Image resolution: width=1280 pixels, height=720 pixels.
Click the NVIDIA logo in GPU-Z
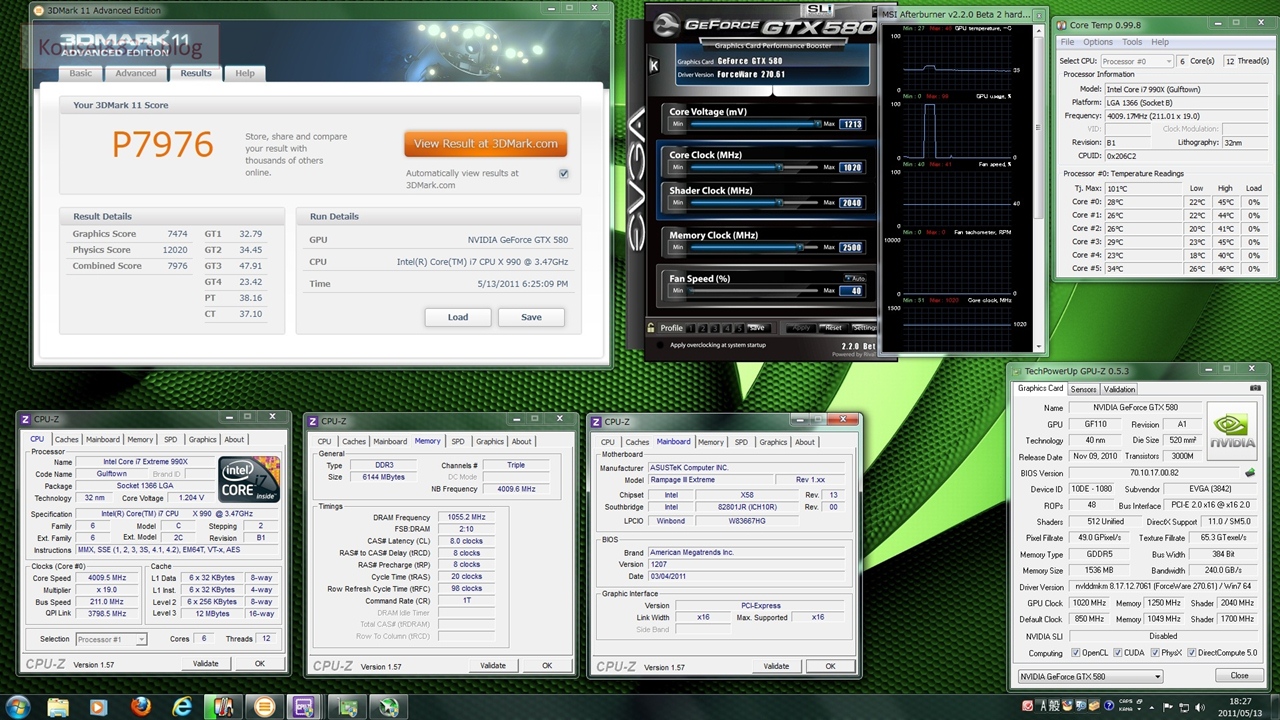[x=1232, y=431]
